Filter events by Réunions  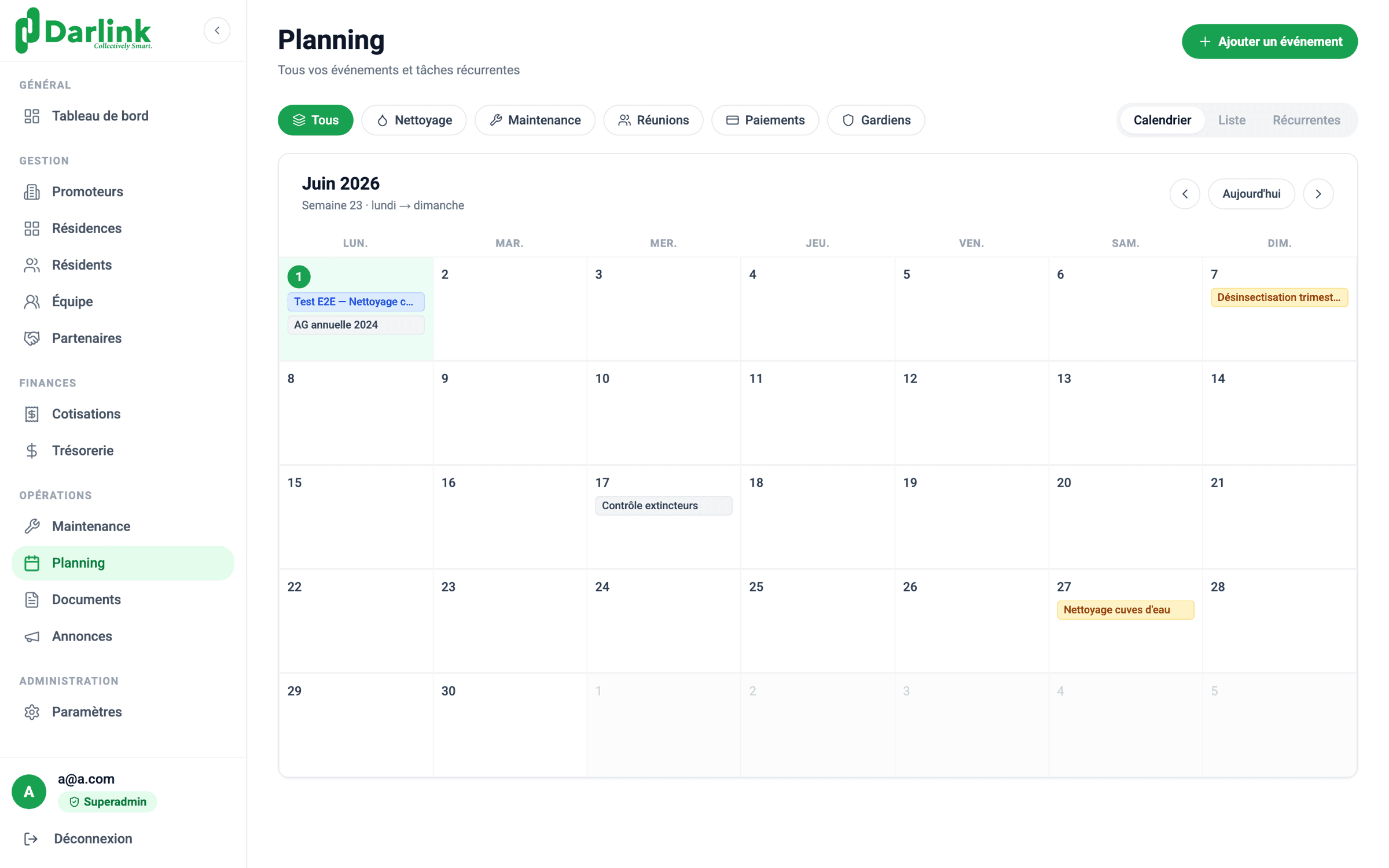click(x=653, y=120)
